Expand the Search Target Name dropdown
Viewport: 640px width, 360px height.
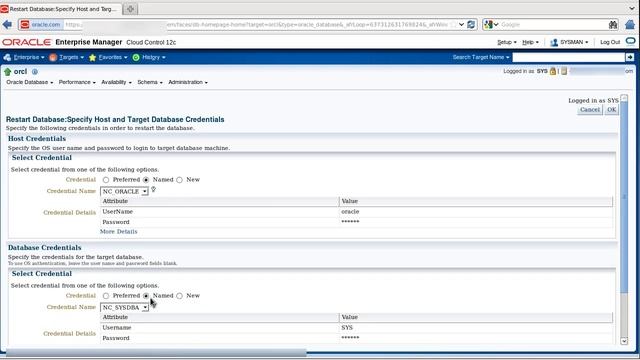[x=507, y=58]
